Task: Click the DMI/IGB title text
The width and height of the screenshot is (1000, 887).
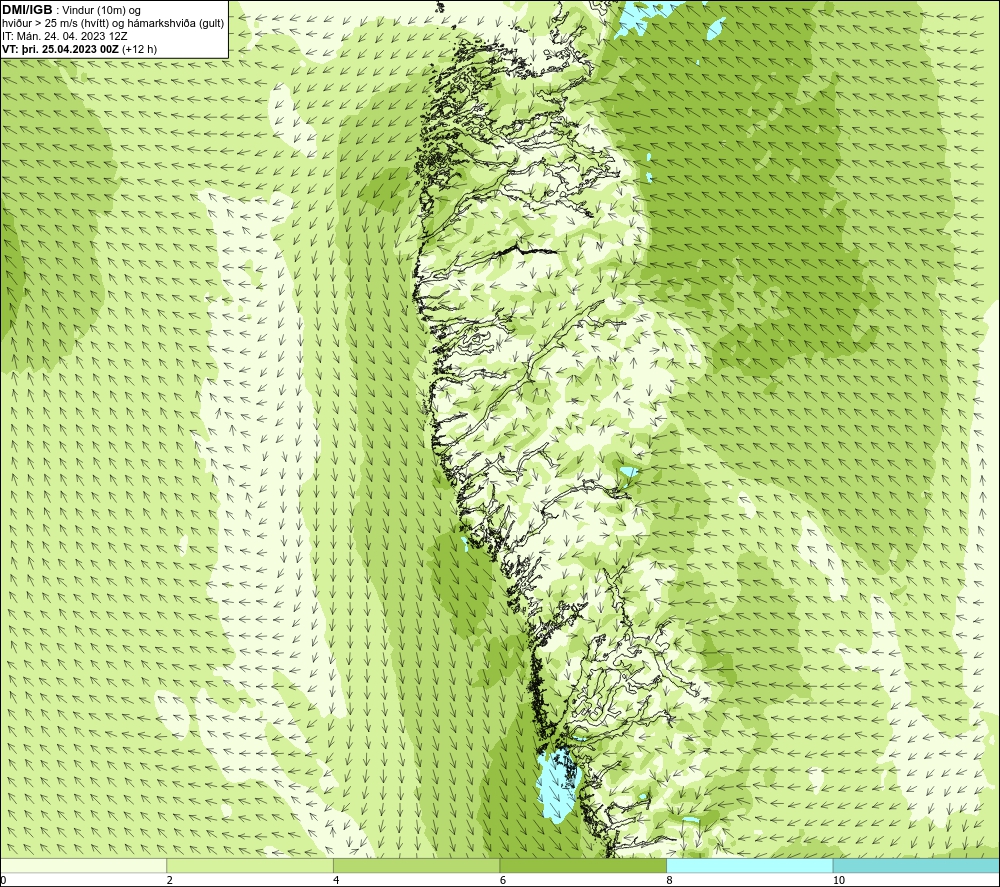Action: 27,10
